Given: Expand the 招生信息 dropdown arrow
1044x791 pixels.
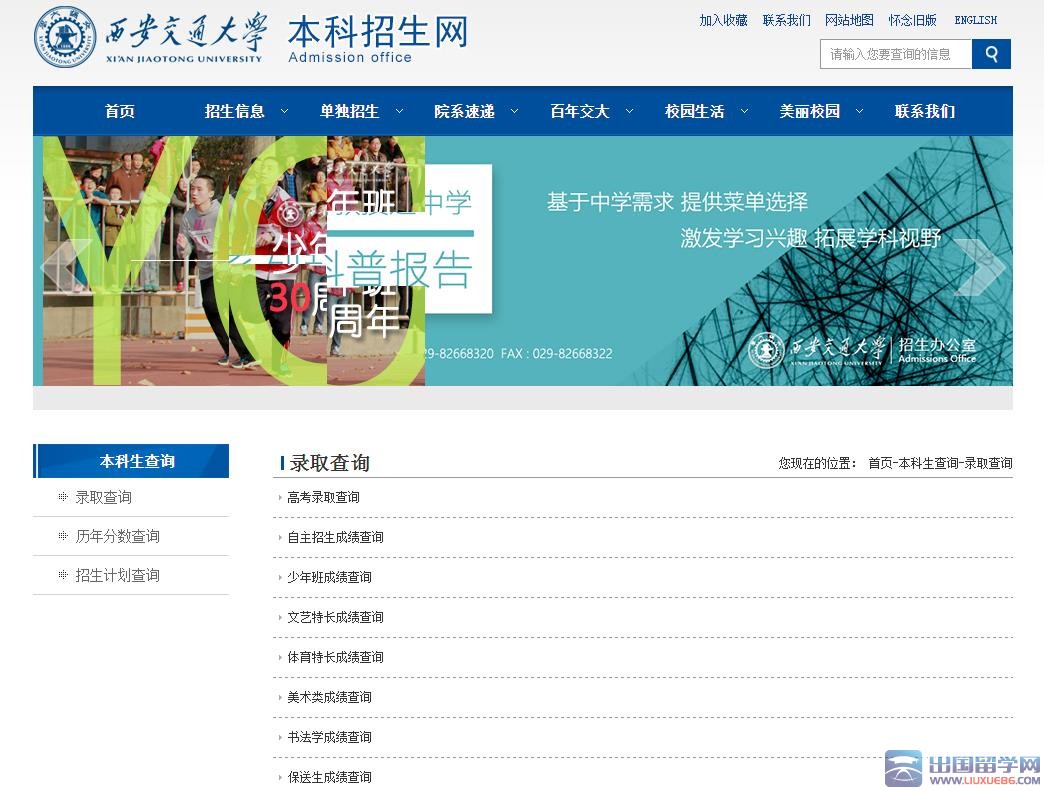Looking at the screenshot, I should [285, 111].
